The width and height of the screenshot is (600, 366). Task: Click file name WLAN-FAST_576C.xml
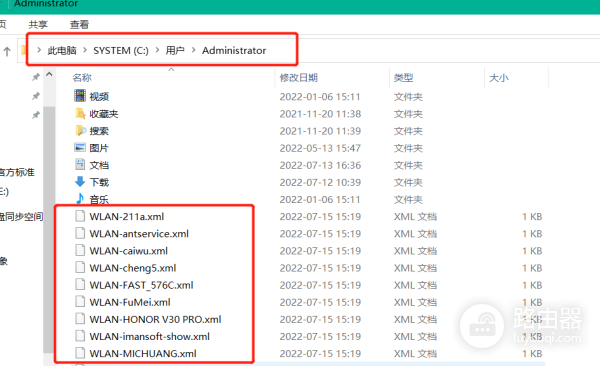pos(141,285)
